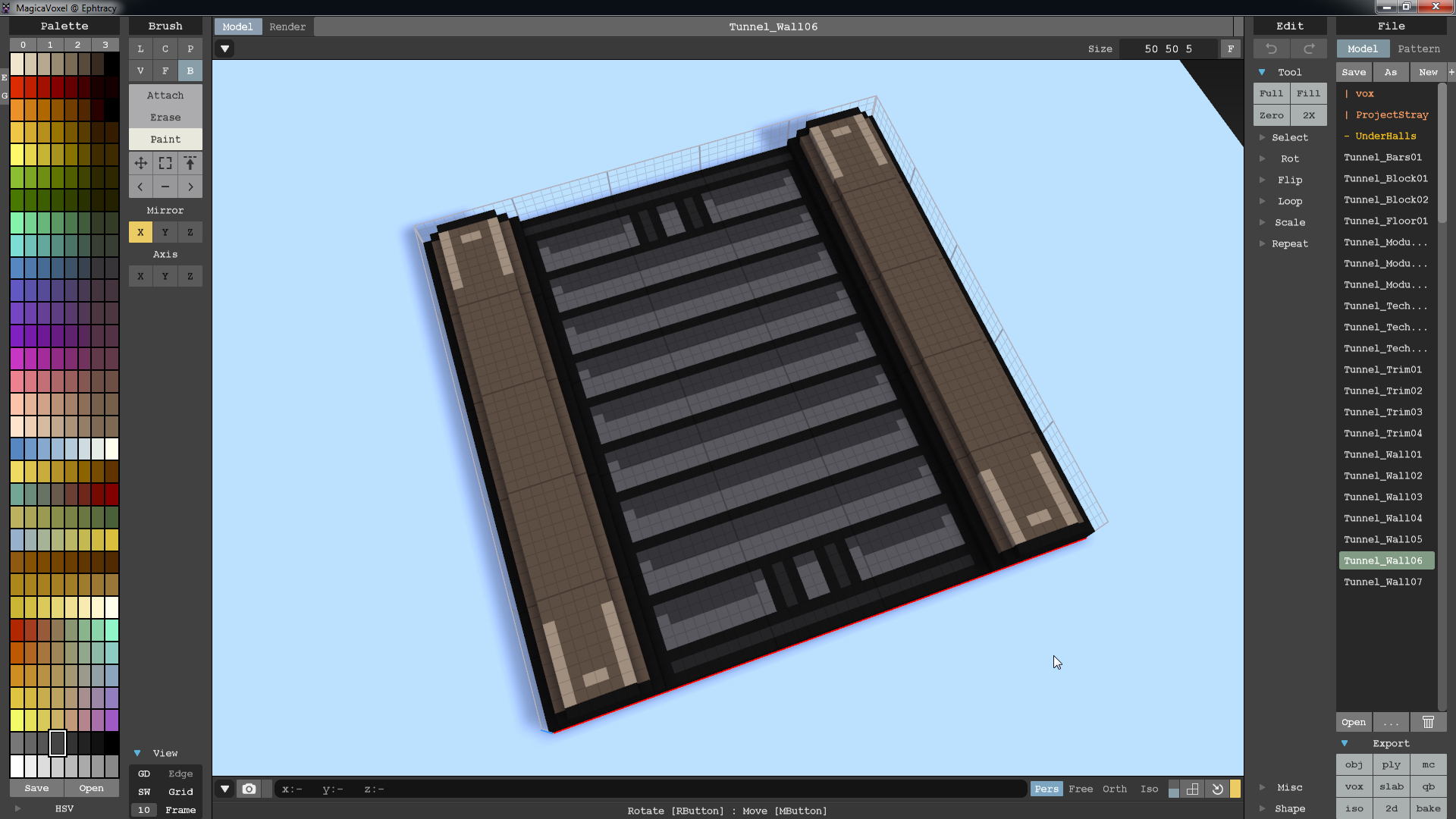The height and width of the screenshot is (819, 1456).
Task: Expand the Scale section
Action: tap(1290, 222)
